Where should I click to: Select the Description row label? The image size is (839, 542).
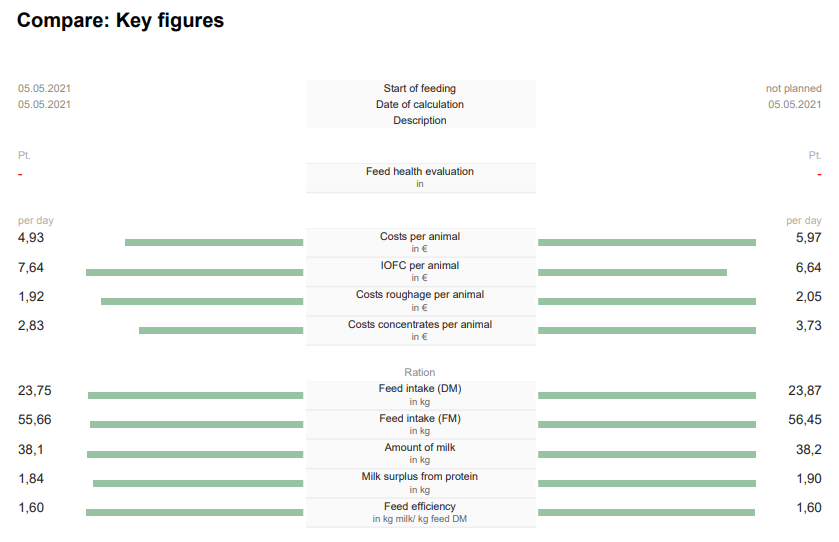point(420,120)
